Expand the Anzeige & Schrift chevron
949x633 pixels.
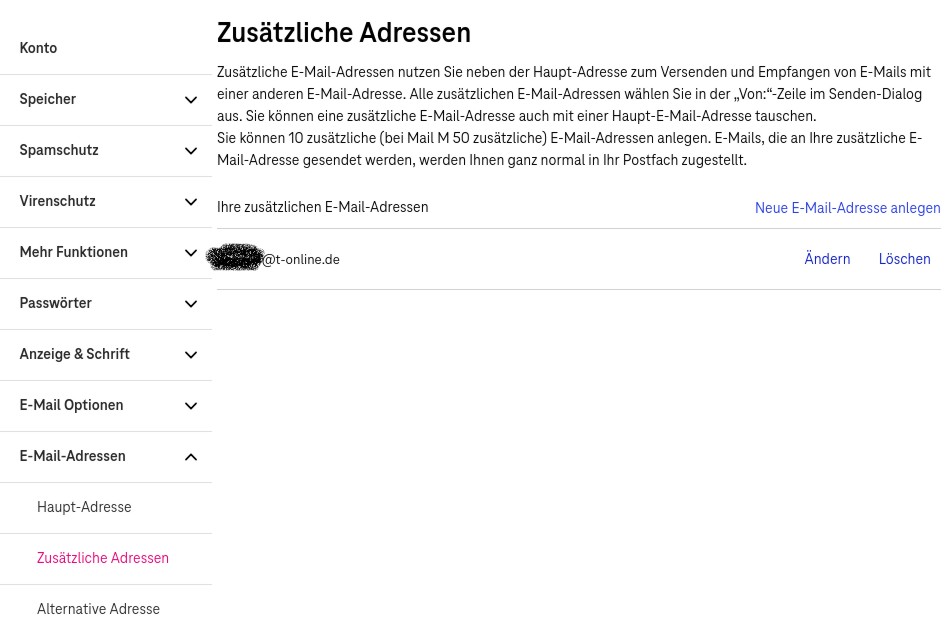point(191,355)
